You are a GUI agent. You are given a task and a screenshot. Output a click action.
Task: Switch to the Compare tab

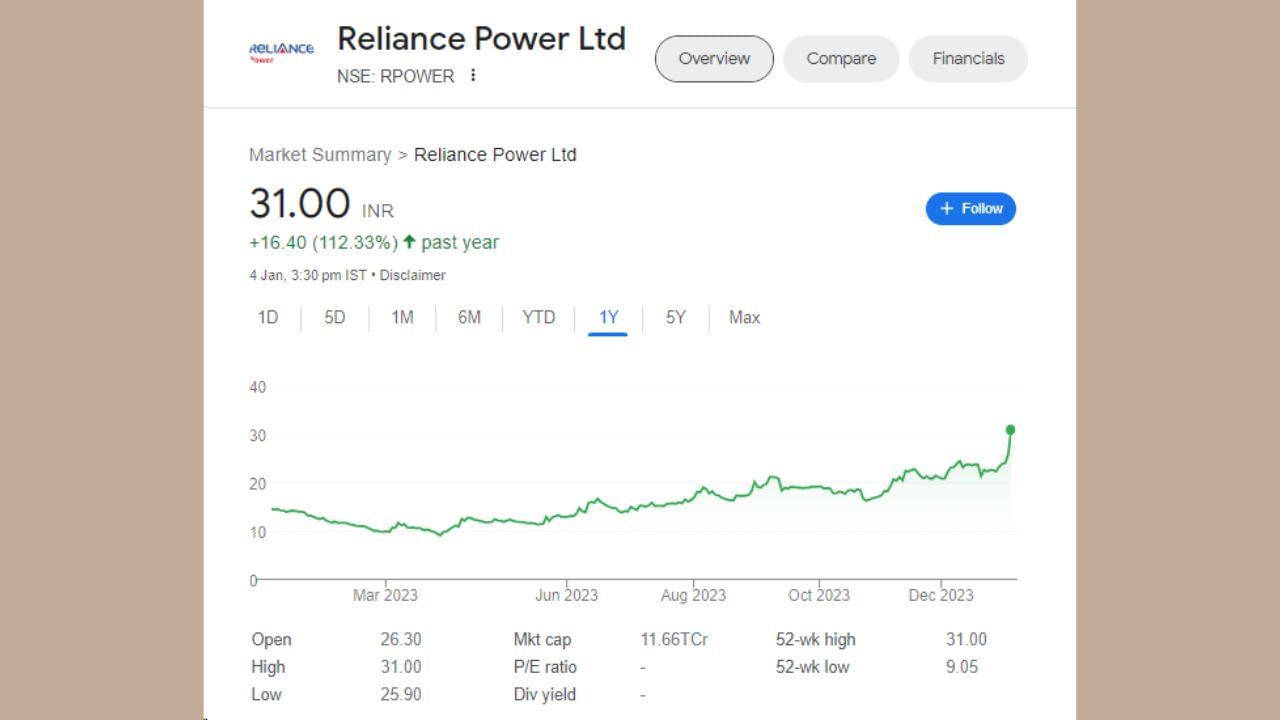click(x=841, y=58)
